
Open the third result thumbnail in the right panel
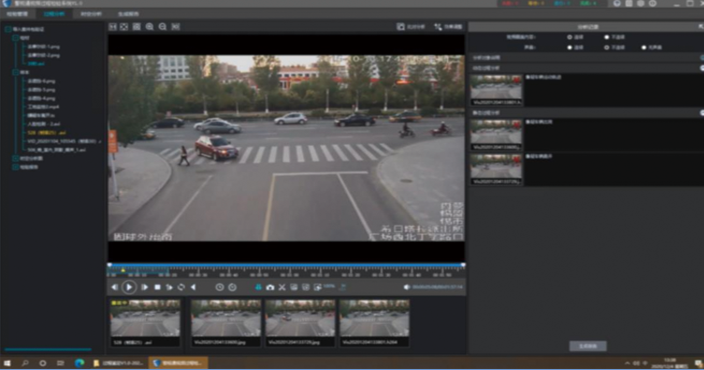496,169
